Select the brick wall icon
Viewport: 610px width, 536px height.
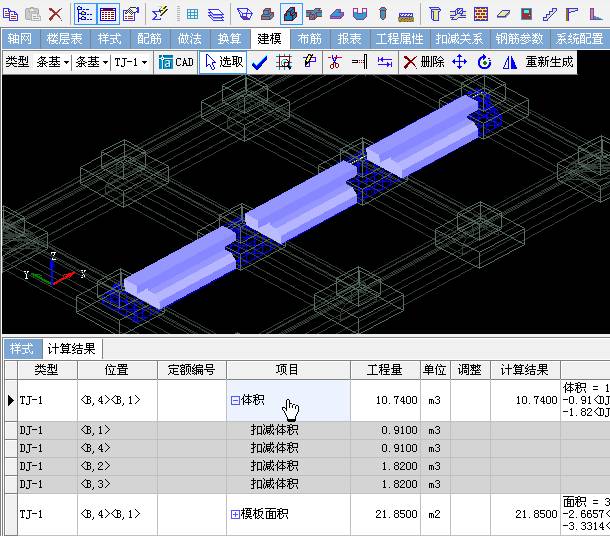[481, 14]
